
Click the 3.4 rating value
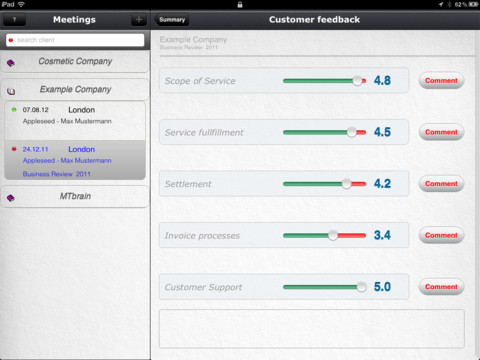click(x=382, y=235)
